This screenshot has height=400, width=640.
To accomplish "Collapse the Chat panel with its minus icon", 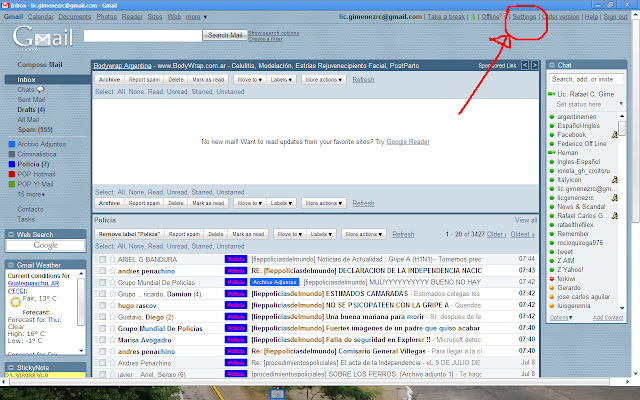I will tap(552, 65).
